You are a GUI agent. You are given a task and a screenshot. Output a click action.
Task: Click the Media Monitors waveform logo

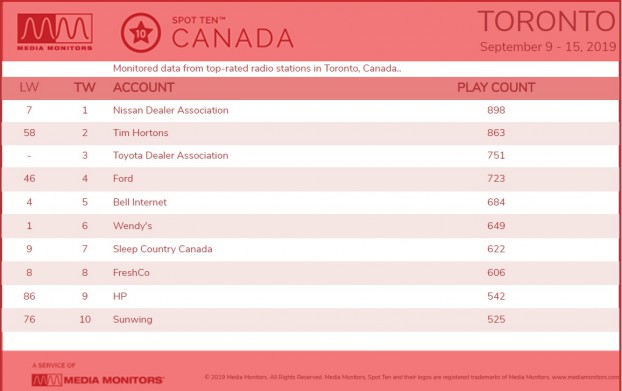tap(55, 32)
